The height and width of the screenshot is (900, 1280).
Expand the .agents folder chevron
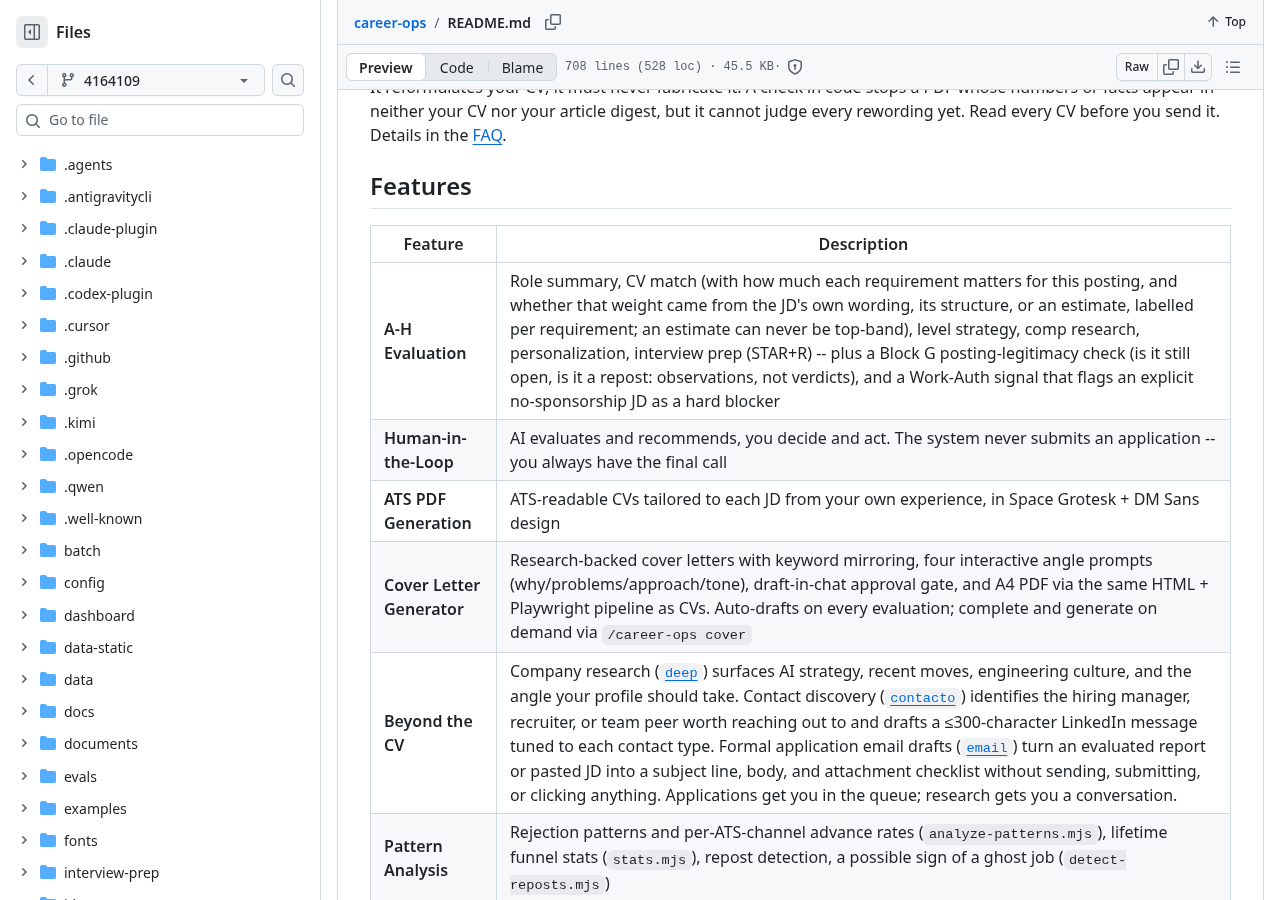click(x=24, y=164)
